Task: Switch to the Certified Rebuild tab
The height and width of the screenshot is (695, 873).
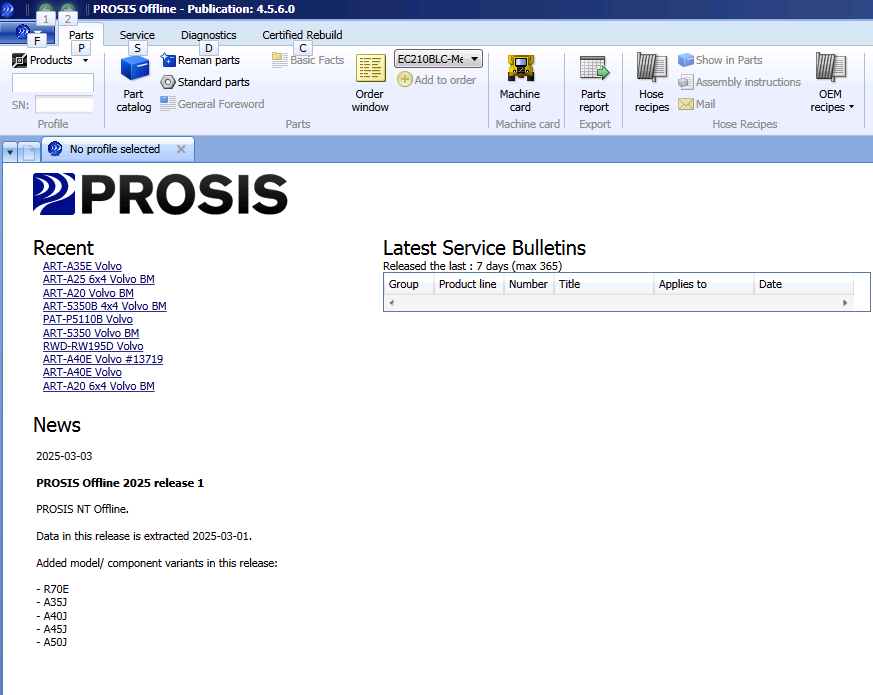Action: pos(302,35)
